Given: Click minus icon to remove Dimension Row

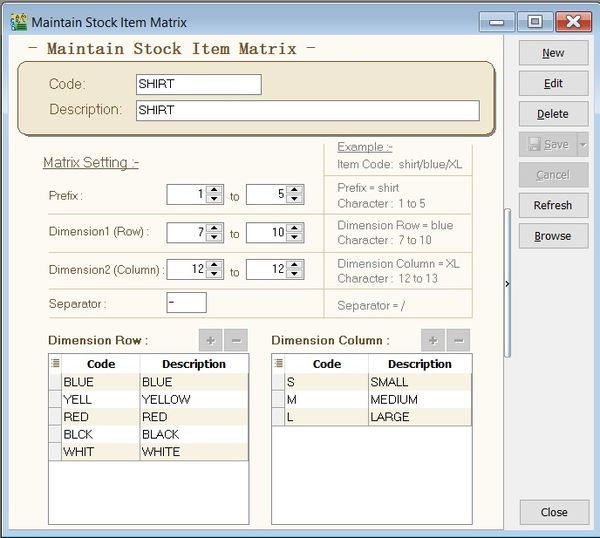Looking at the screenshot, I should 235,340.
